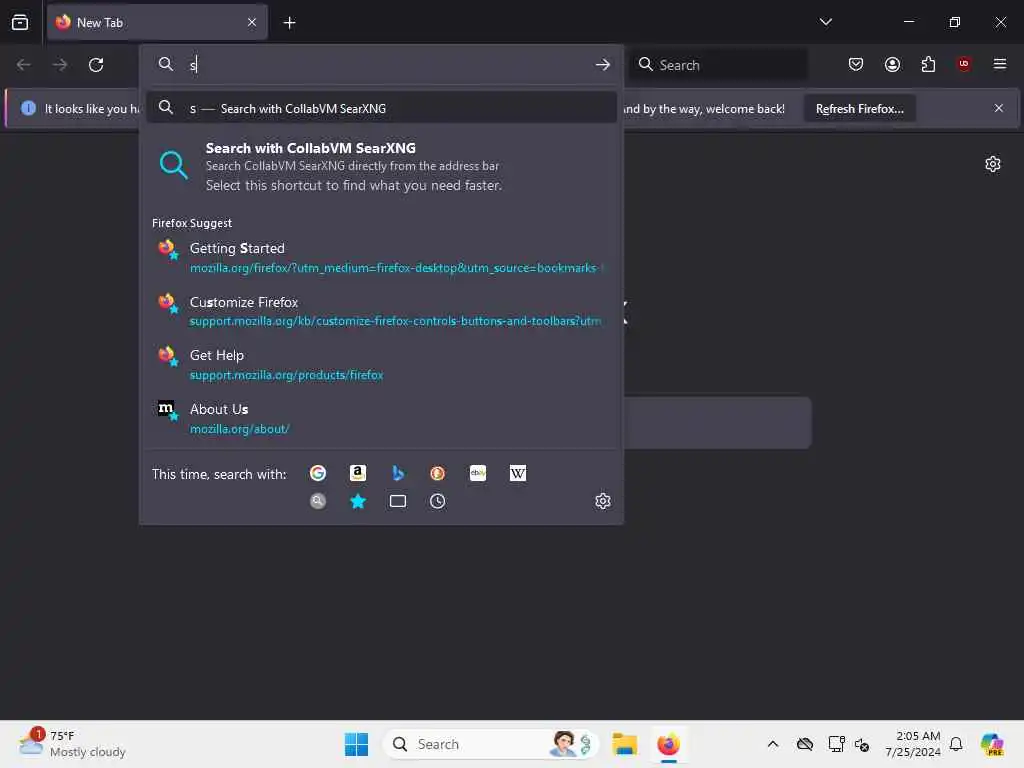Open File Explorer from the taskbar
Screen dimensions: 1024x768
(x=624, y=744)
